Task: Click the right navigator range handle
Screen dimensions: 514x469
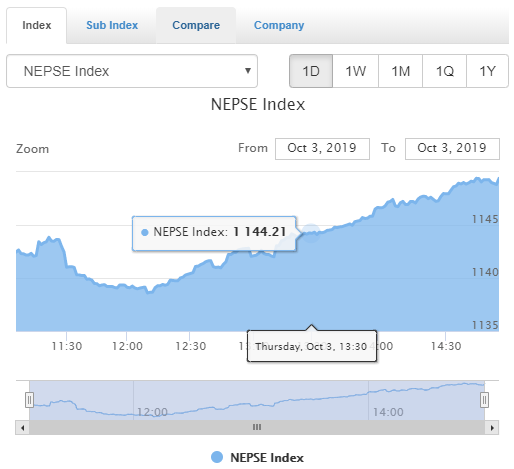Action: tap(484, 400)
